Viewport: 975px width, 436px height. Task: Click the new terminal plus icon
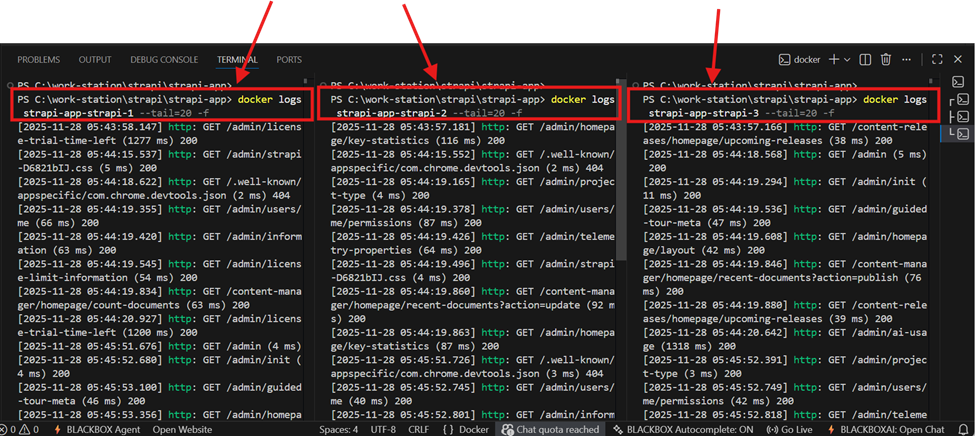834,60
